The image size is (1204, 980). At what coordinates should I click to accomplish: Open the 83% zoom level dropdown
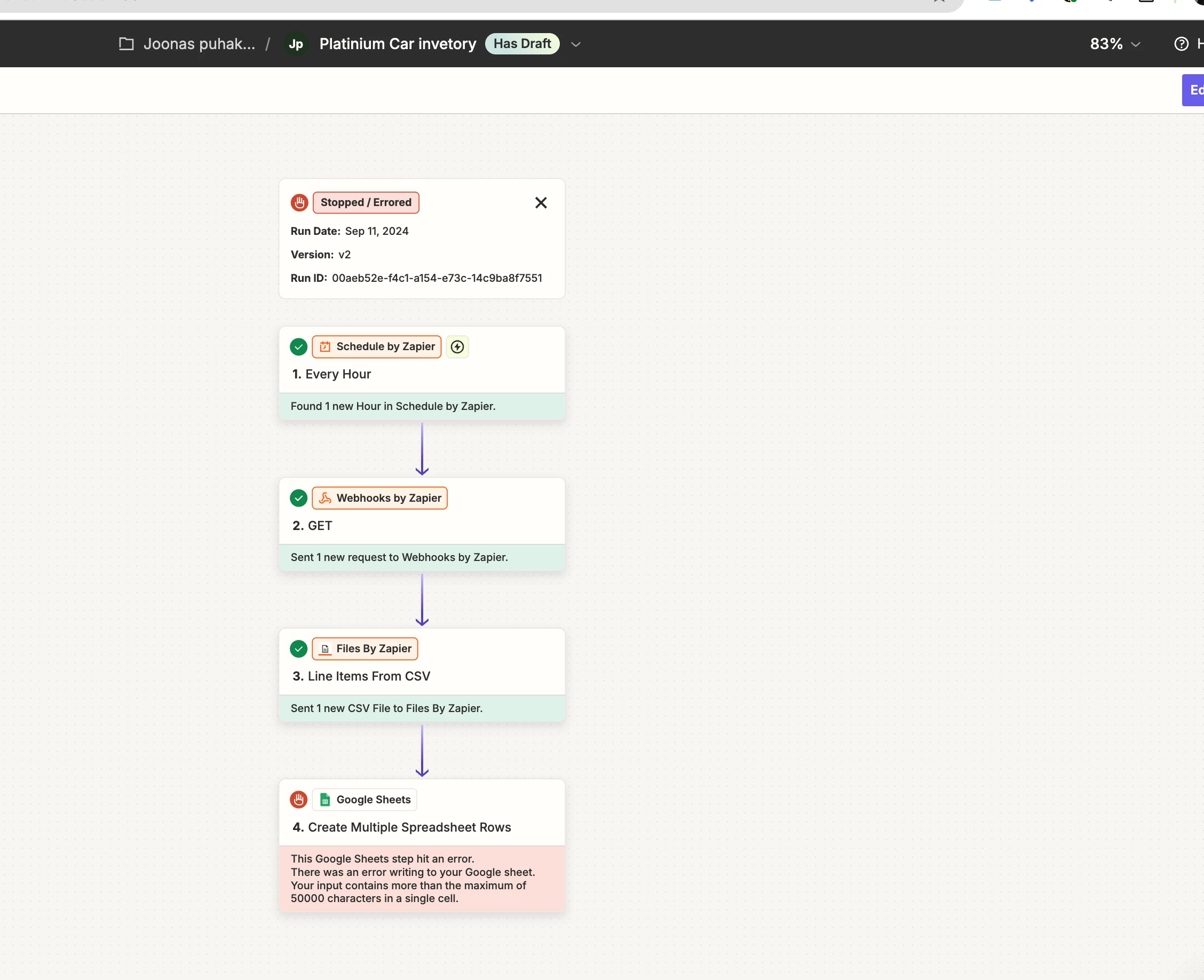[x=1115, y=44]
